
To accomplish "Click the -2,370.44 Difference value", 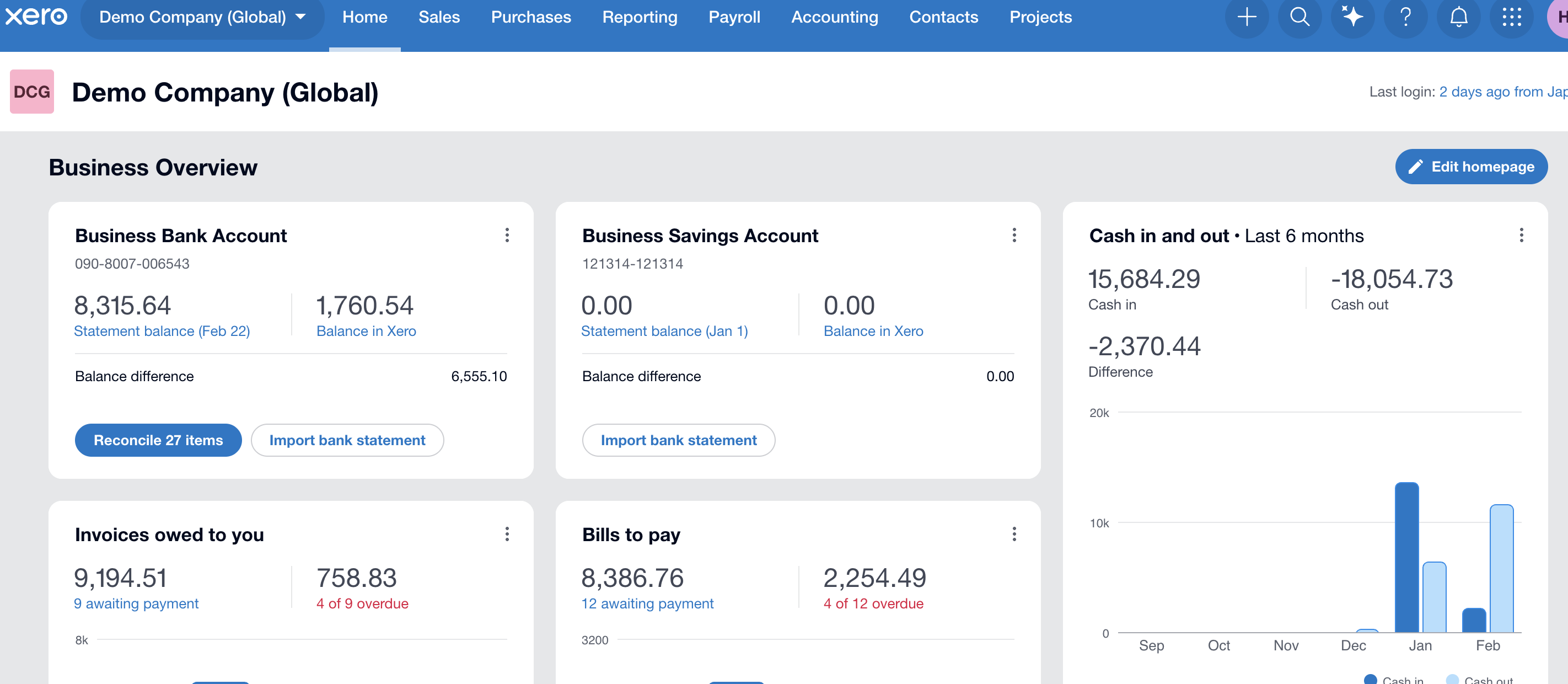I will pyautogui.click(x=1145, y=346).
